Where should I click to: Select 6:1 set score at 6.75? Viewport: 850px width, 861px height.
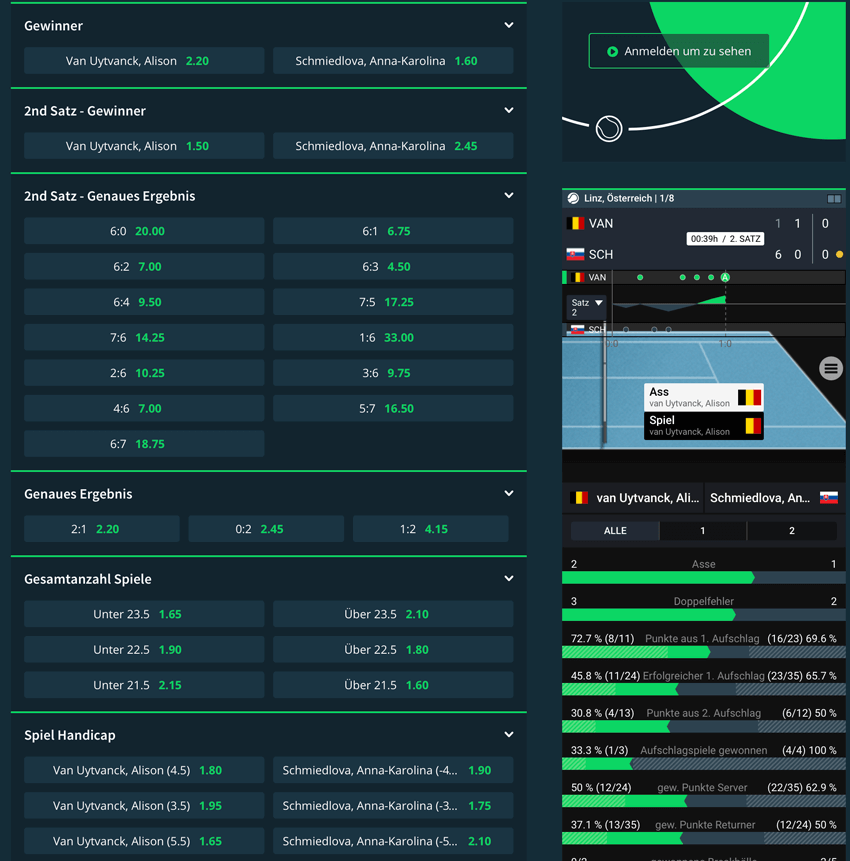[x=393, y=231]
